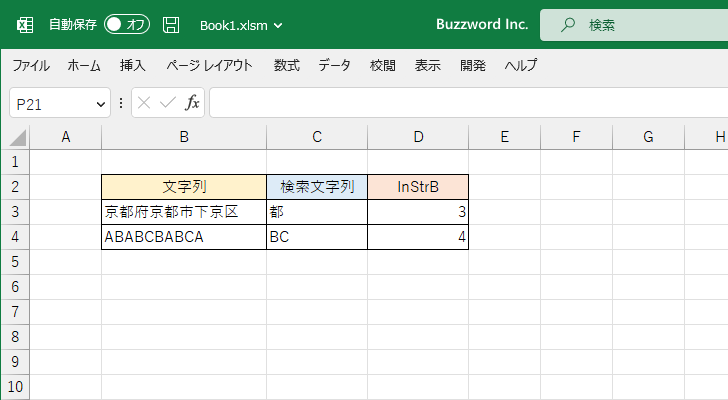Open the ファイル menu
The image size is (728, 400).
point(31,65)
